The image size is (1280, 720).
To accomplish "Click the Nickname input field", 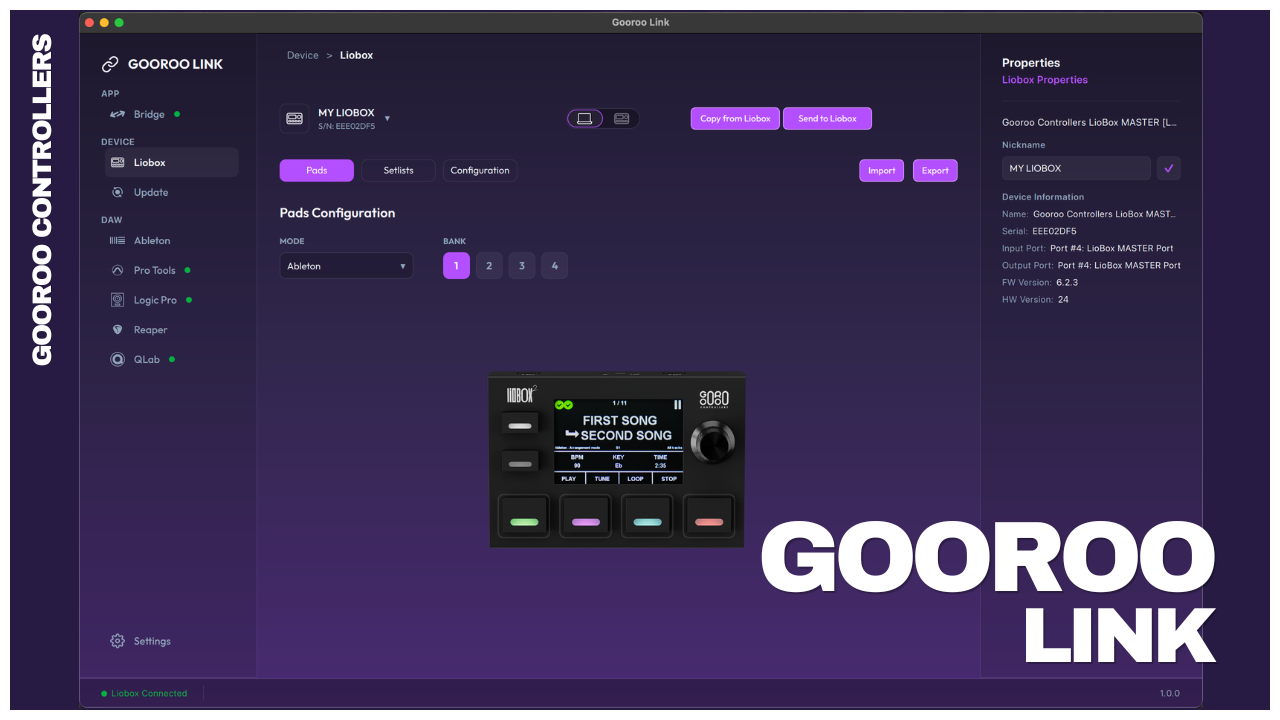I will pyautogui.click(x=1076, y=168).
